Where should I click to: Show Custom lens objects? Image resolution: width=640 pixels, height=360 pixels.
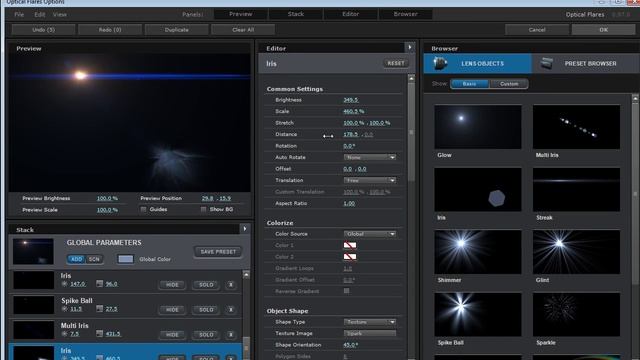coord(509,84)
